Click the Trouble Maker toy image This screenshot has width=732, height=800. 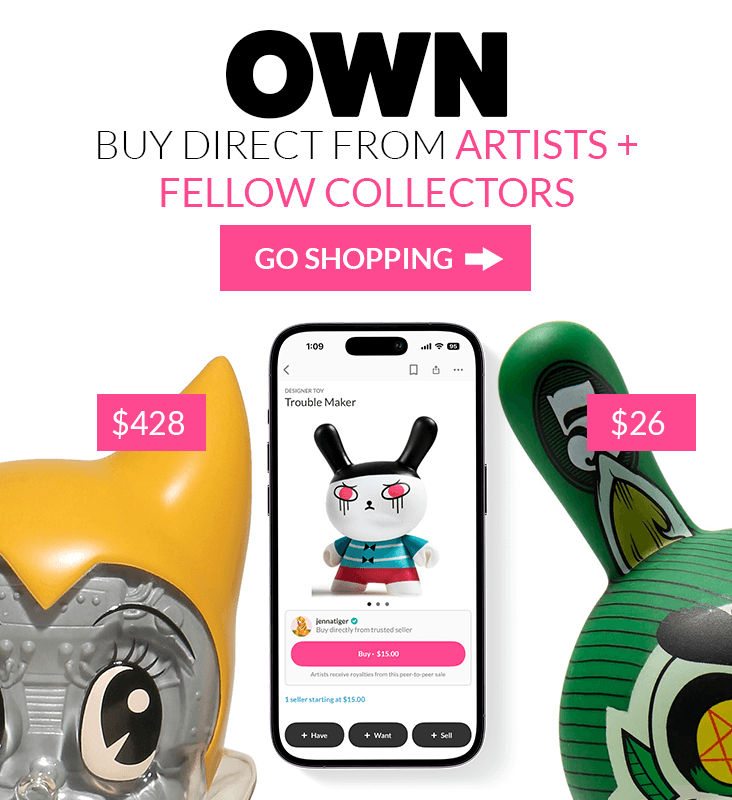375,506
